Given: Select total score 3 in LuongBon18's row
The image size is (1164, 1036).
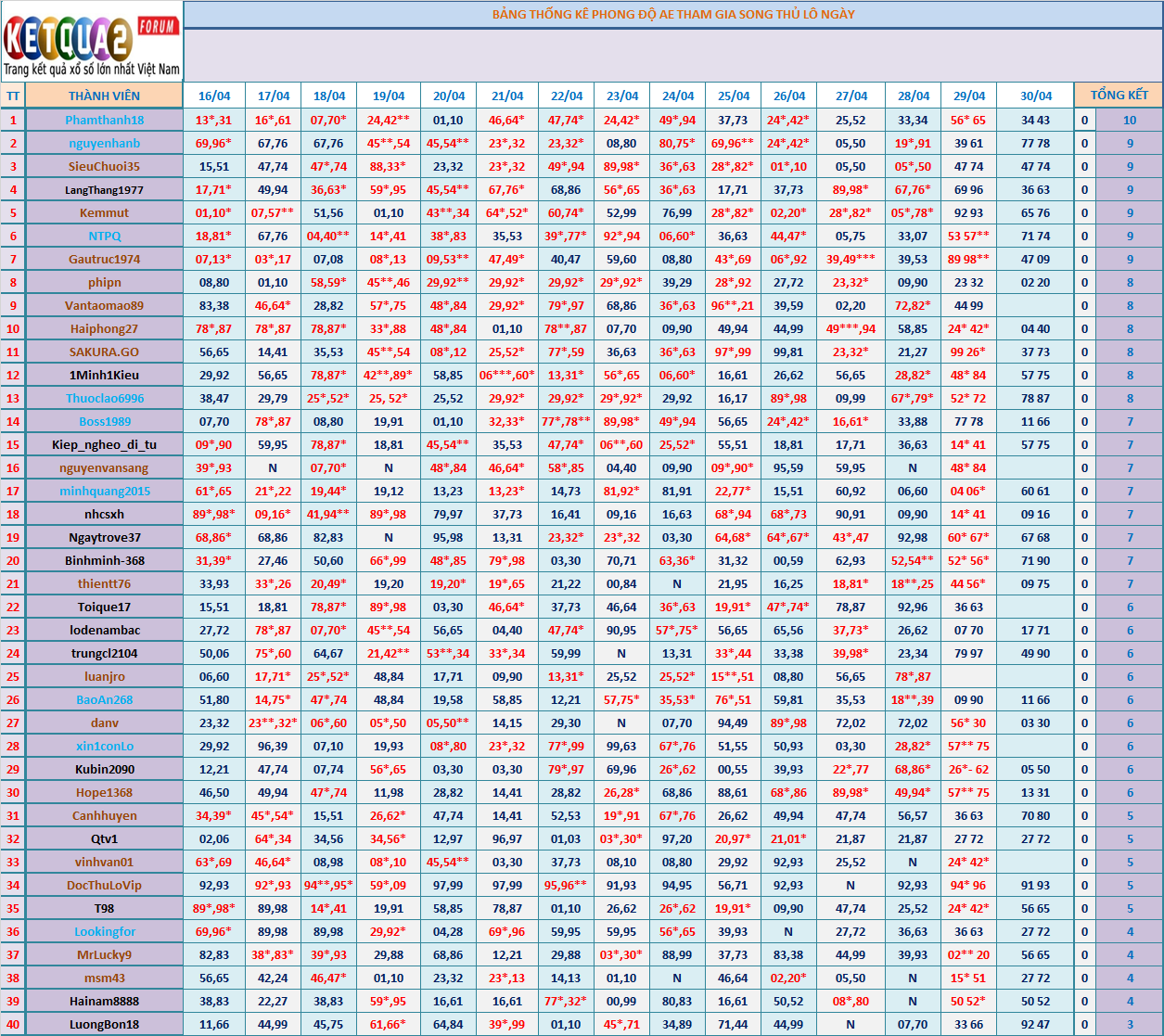Looking at the screenshot, I should [x=1130, y=1024].
